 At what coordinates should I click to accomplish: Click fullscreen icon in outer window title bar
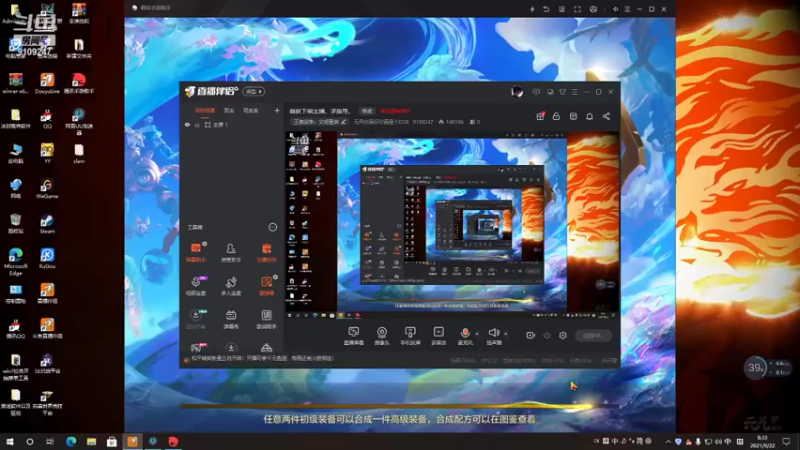[x=577, y=9]
